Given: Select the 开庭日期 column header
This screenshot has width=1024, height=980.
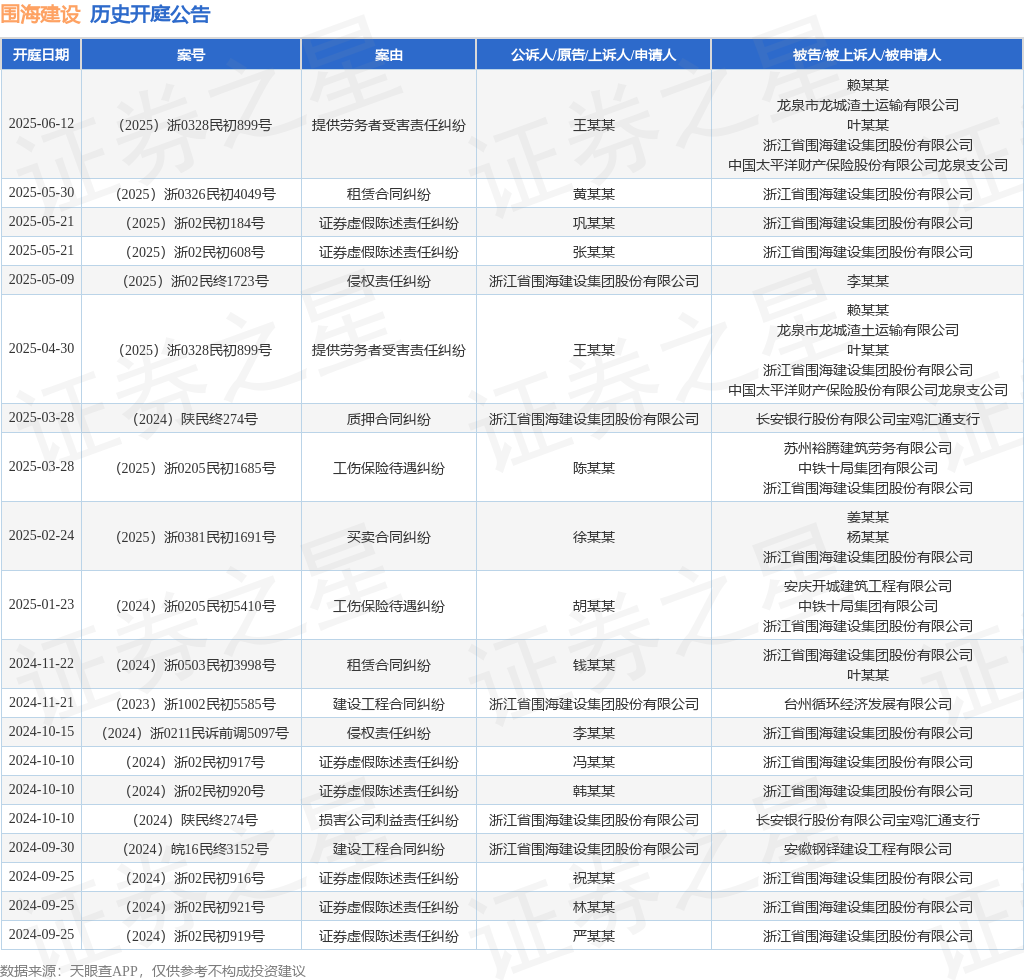Looking at the screenshot, I should coord(41,55).
